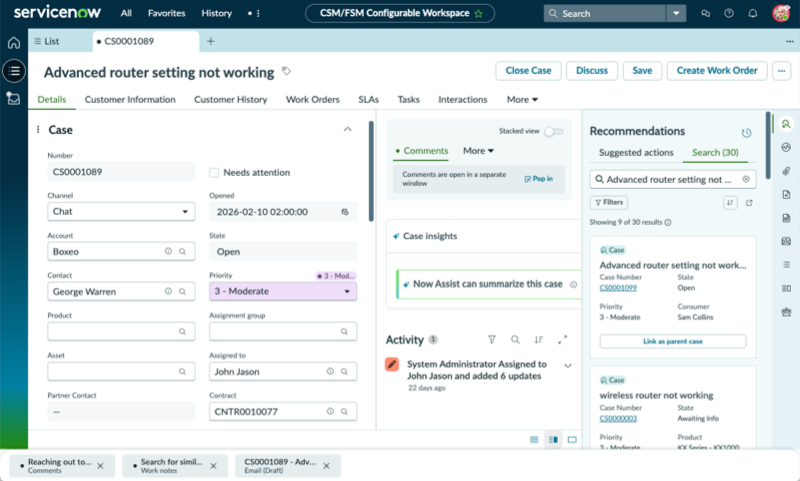
Task: Open the More dropdown next to Comments
Action: point(478,151)
